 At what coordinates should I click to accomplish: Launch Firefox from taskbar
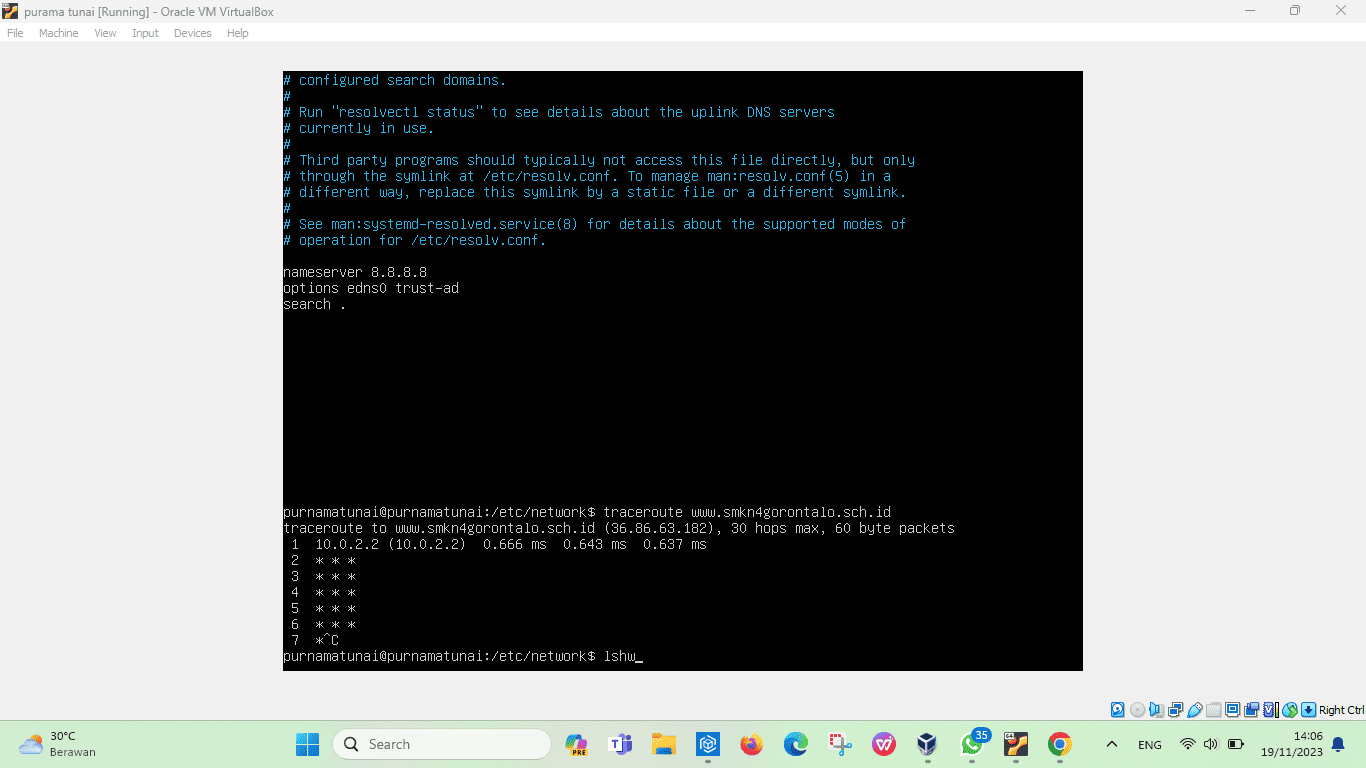(752, 744)
